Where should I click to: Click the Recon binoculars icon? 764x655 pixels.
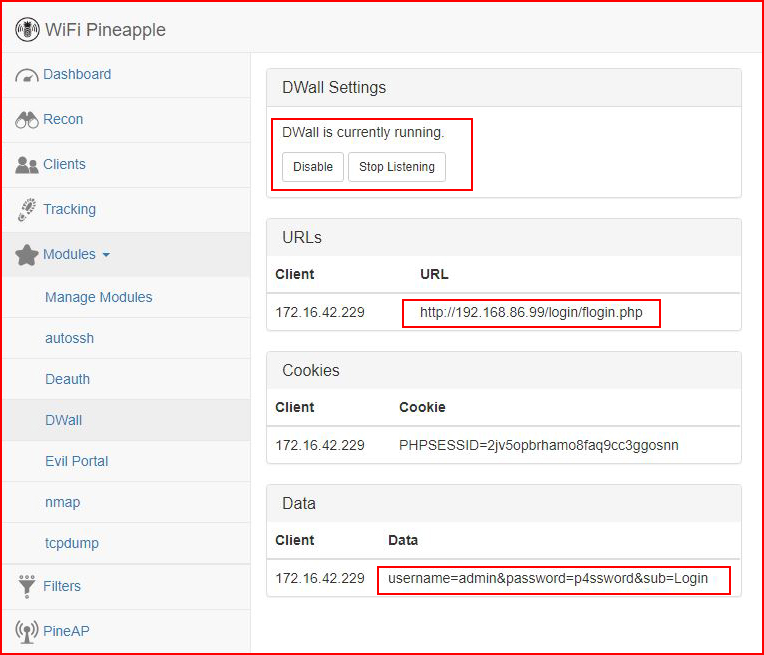coord(26,120)
